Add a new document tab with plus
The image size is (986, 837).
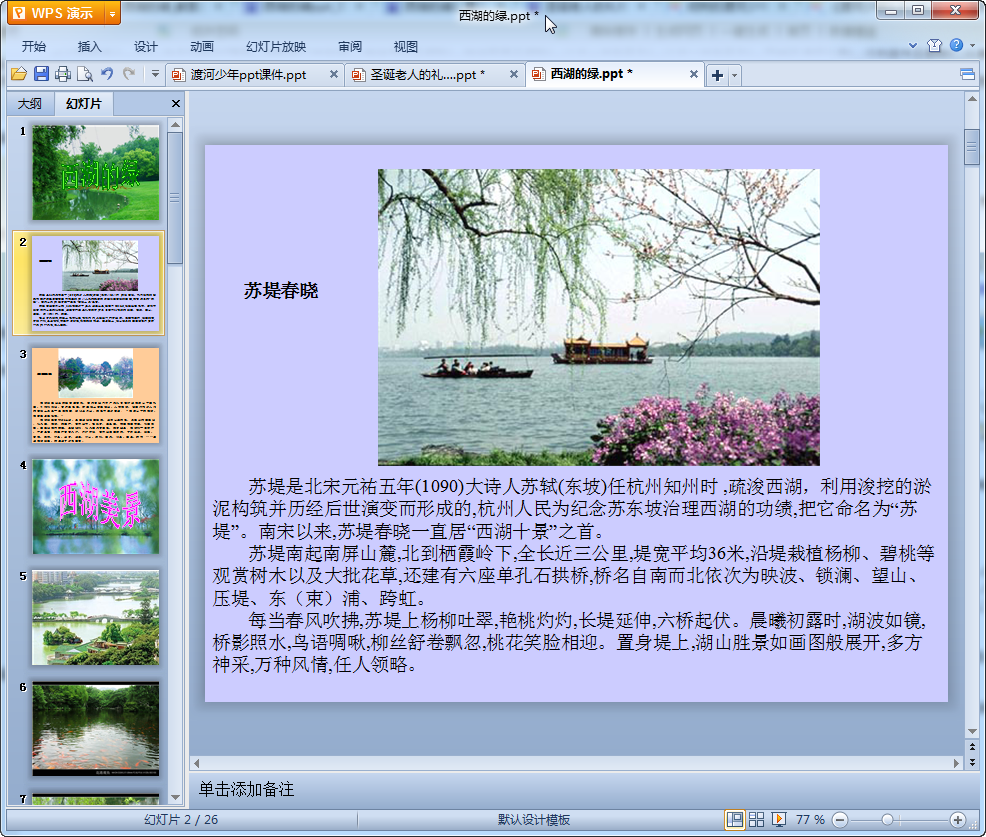pos(717,75)
